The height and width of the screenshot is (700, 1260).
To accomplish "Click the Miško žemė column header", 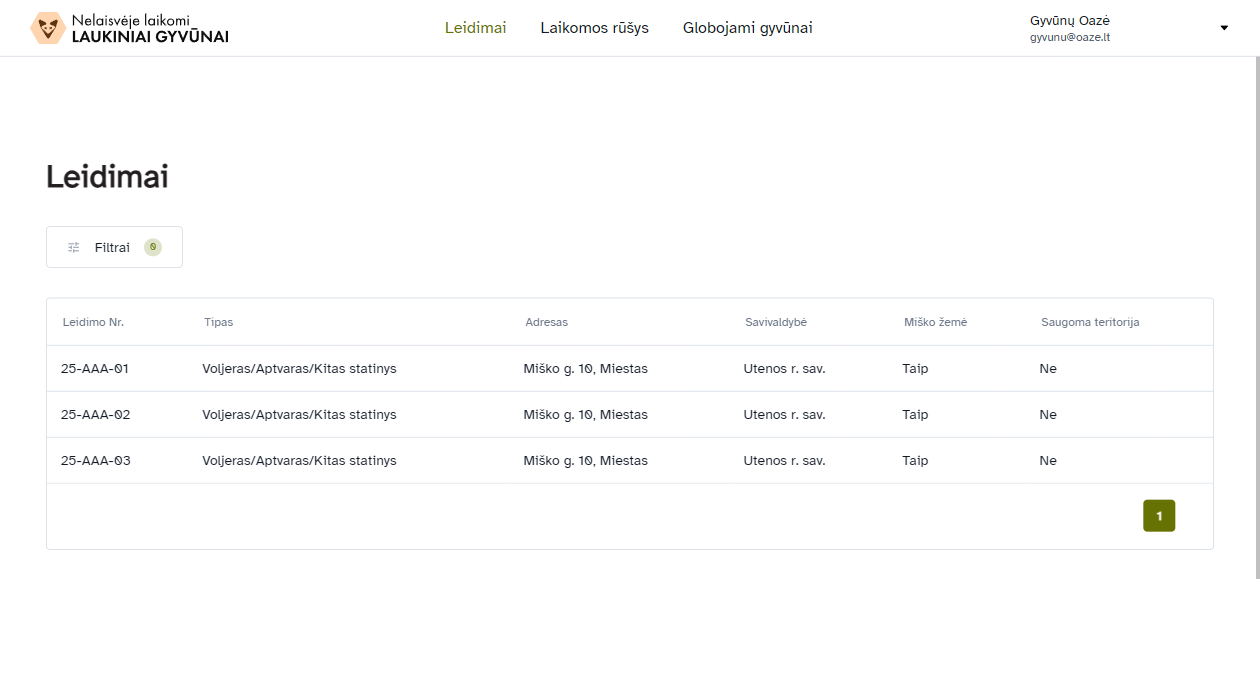I will coord(935,322).
